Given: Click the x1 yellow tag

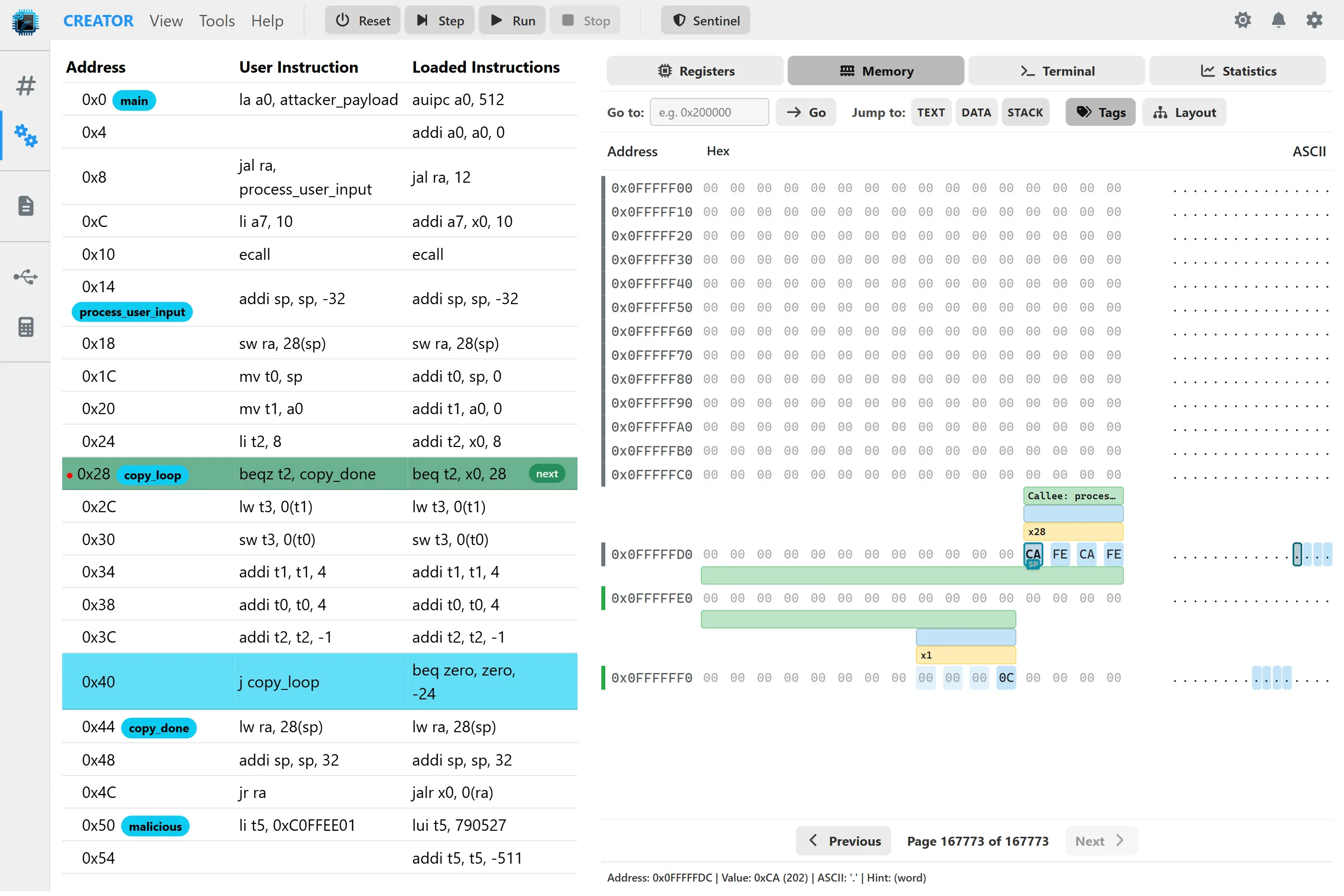Looking at the screenshot, I should click(966, 655).
